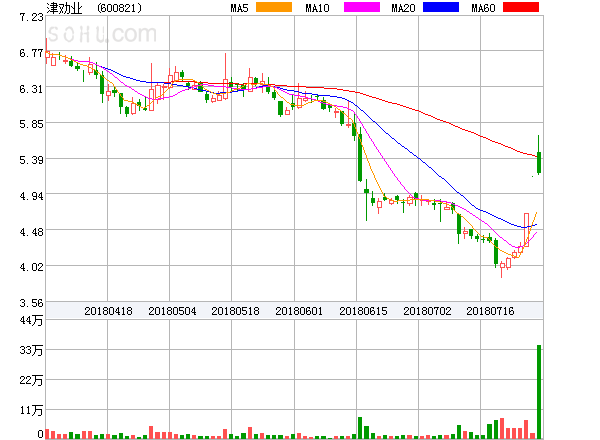The height and width of the screenshot is (440, 600).
Task: Click the 5.39 price axis label
Action: coord(31,160)
